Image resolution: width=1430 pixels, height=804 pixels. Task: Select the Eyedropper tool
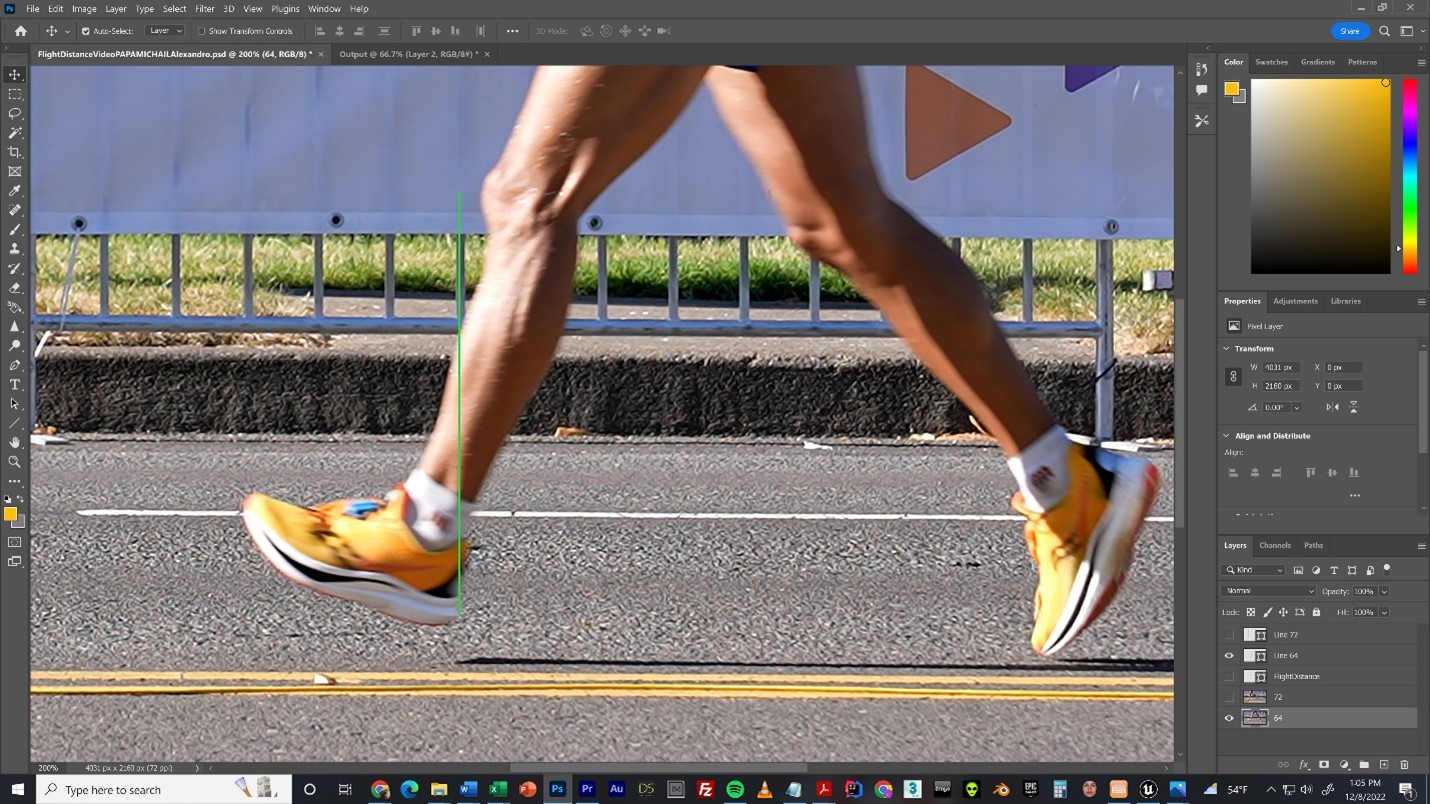pyautogui.click(x=15, y=191)
